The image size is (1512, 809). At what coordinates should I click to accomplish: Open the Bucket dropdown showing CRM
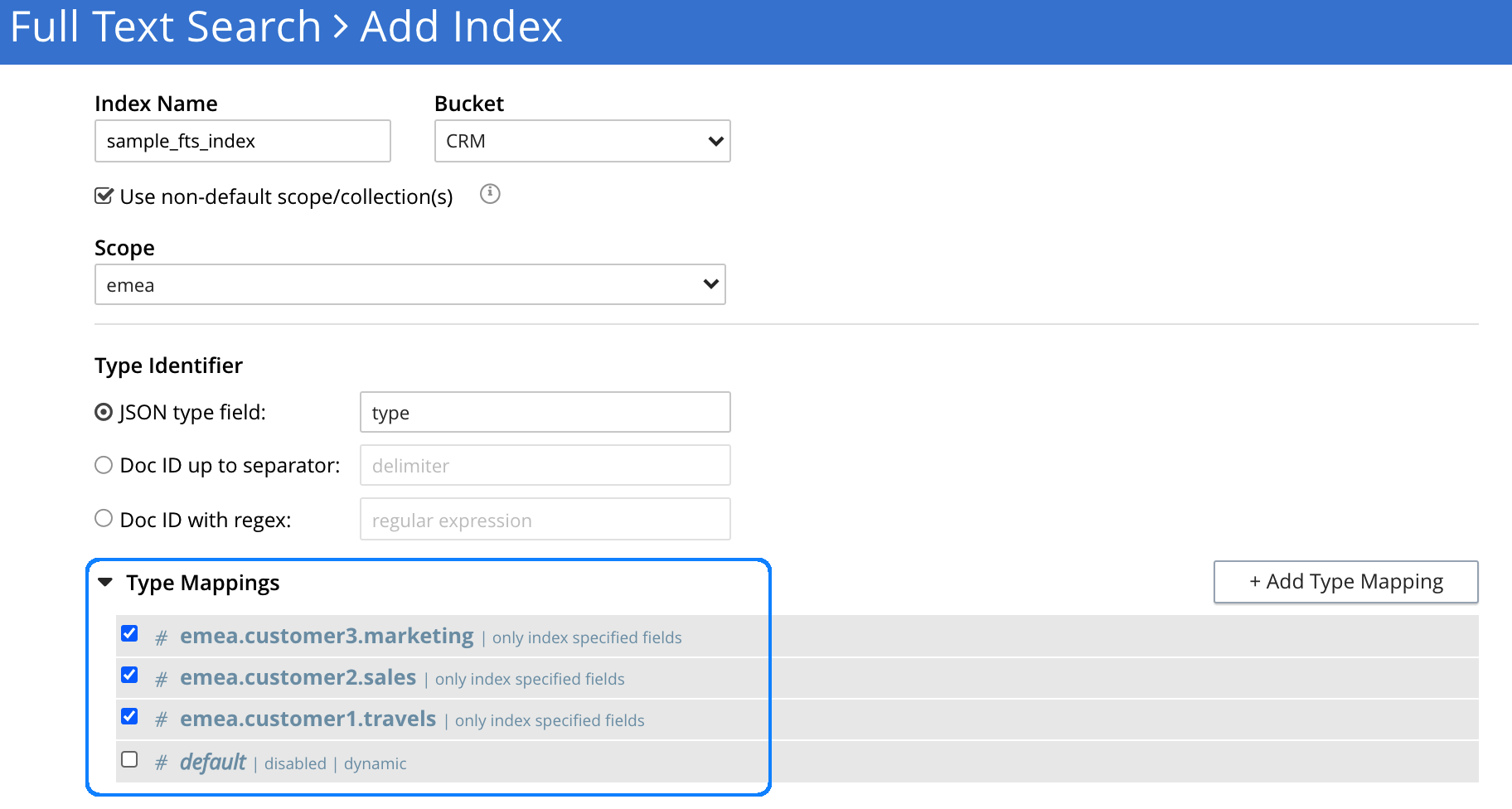[582, 141]
